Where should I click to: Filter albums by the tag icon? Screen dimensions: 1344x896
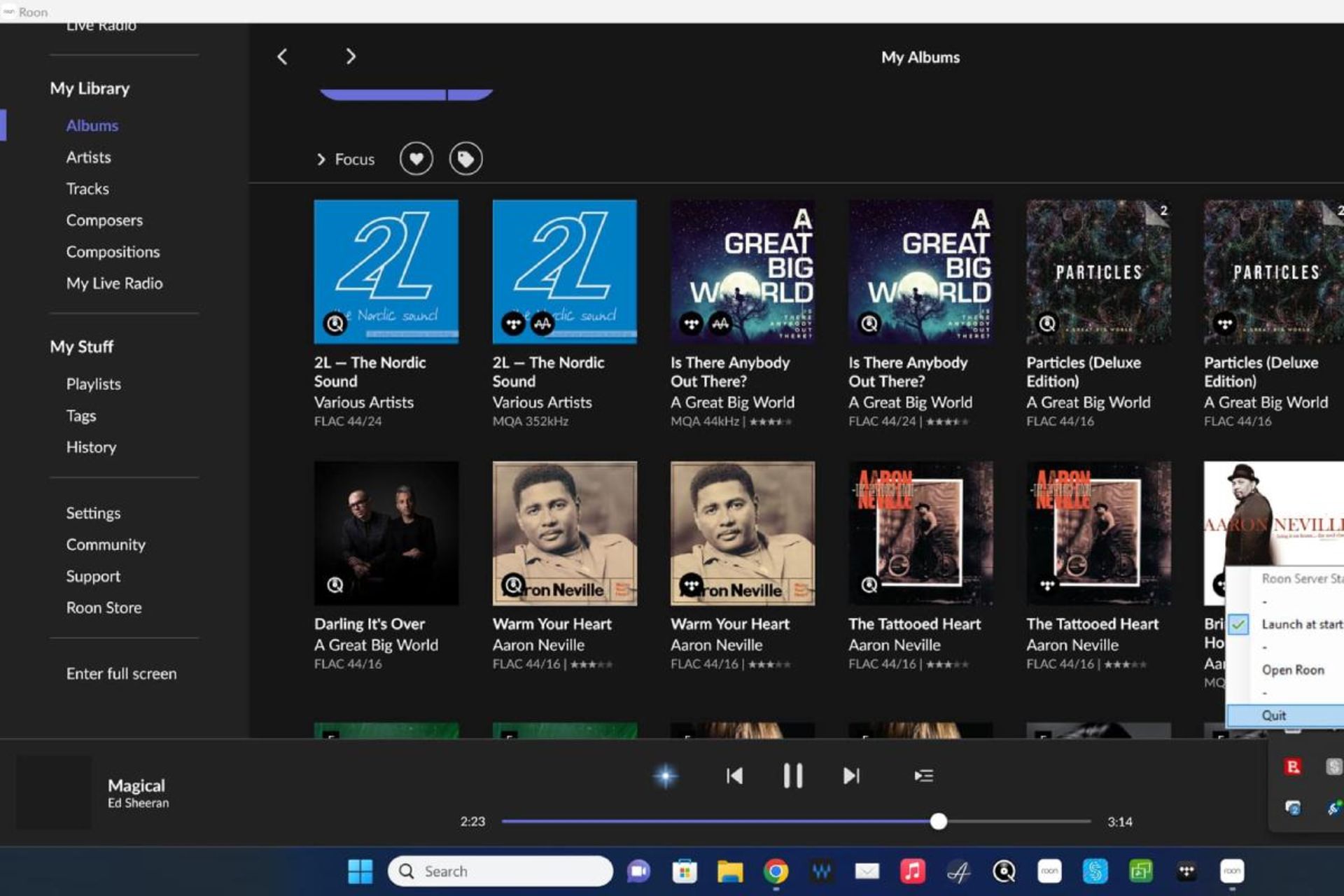465,159
